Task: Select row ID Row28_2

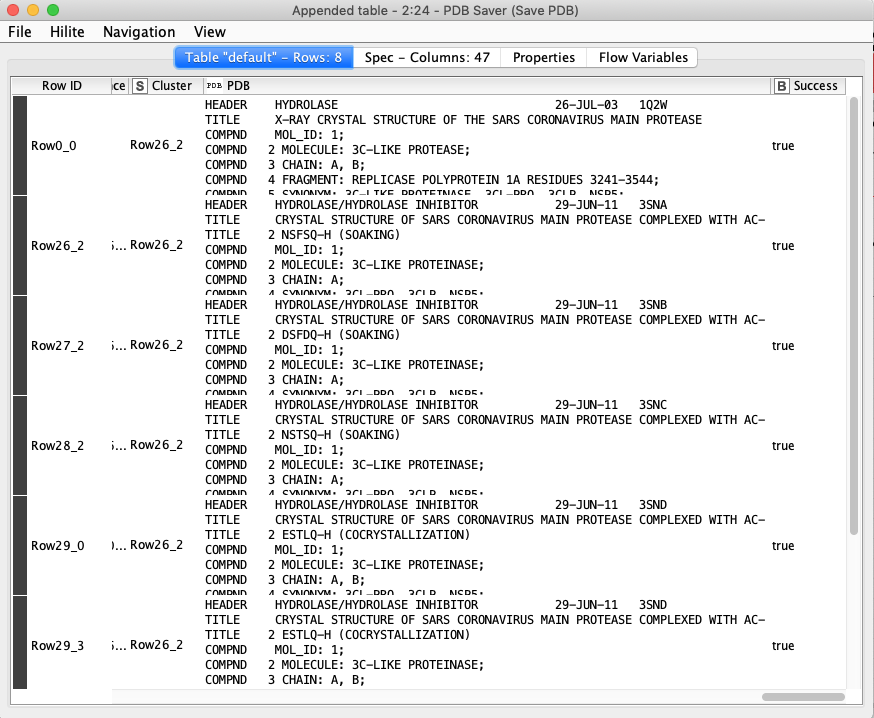Action: [x=57, y=445]
